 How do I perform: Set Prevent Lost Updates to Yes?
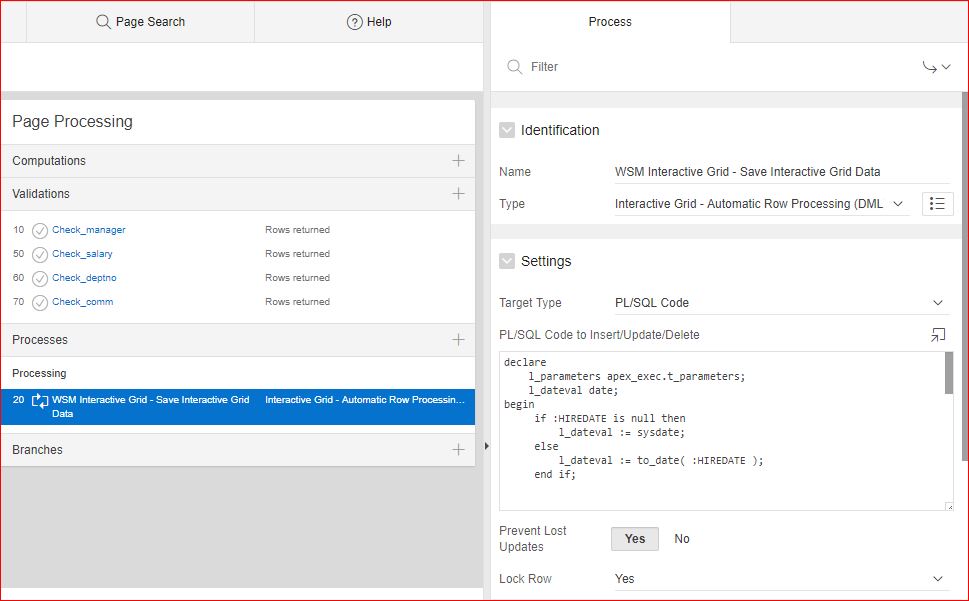click(635, 539)
